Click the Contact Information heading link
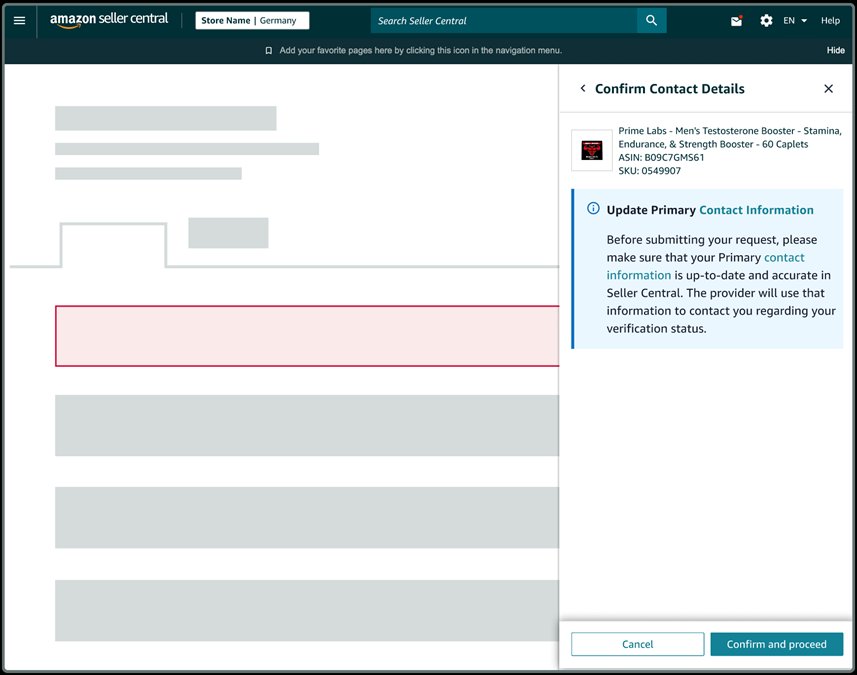 point(756,210)
